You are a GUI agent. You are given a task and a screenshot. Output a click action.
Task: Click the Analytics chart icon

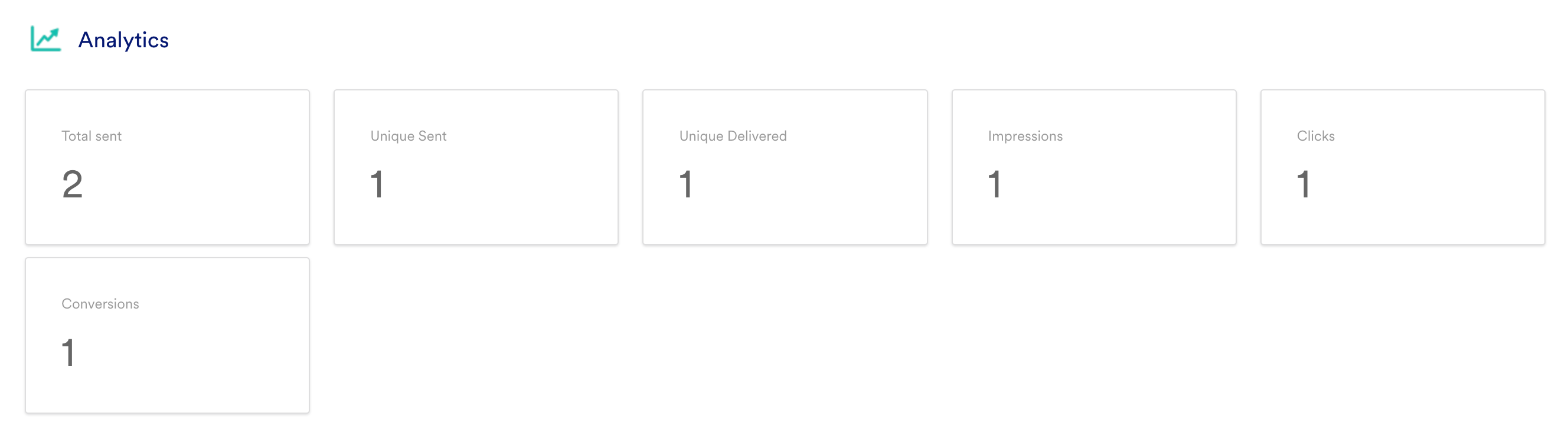[x=45, y=39]
